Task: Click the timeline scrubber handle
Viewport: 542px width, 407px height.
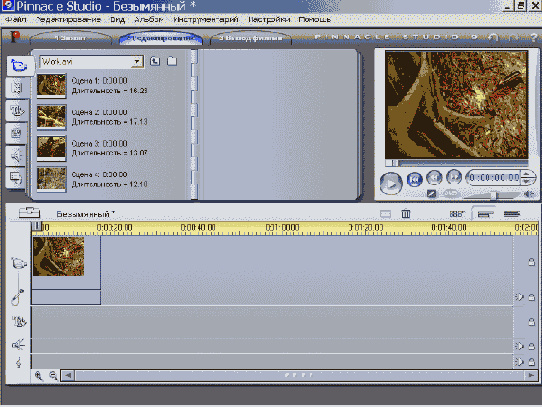Action: 36,226
